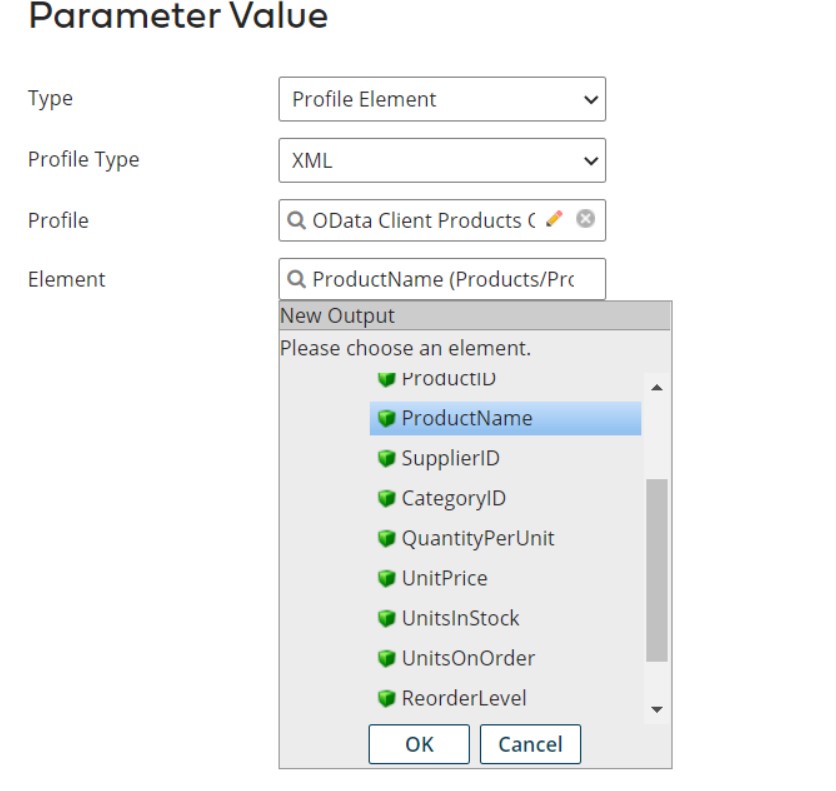The height and width of the screenshot is (791, 836).
Task: Clear the Profile field with the X icon
Action: click(585, 219)
